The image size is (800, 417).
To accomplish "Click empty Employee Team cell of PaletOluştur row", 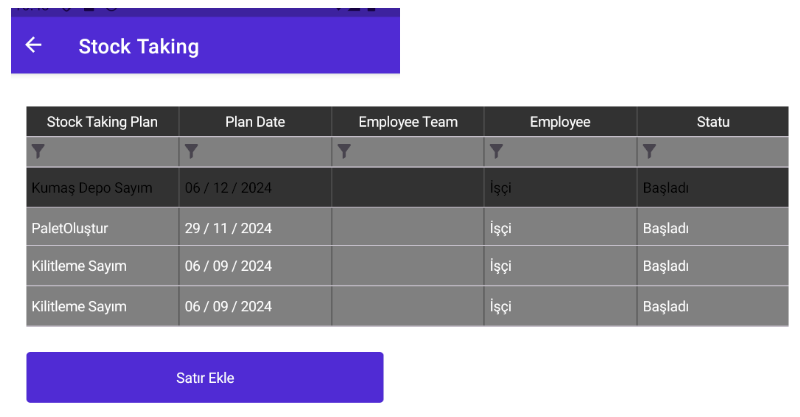I will click(408, 228).
